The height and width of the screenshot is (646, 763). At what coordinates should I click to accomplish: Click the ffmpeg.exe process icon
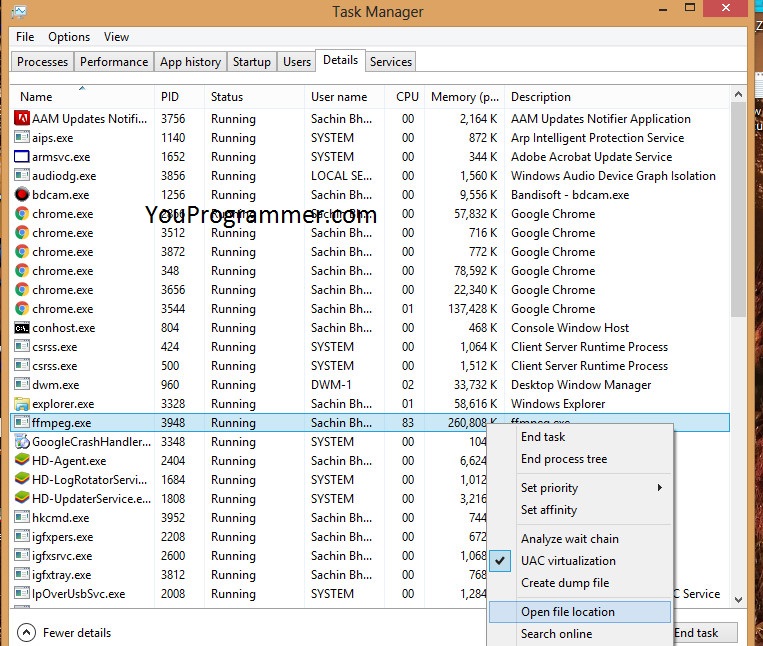[x=22, y=422]
